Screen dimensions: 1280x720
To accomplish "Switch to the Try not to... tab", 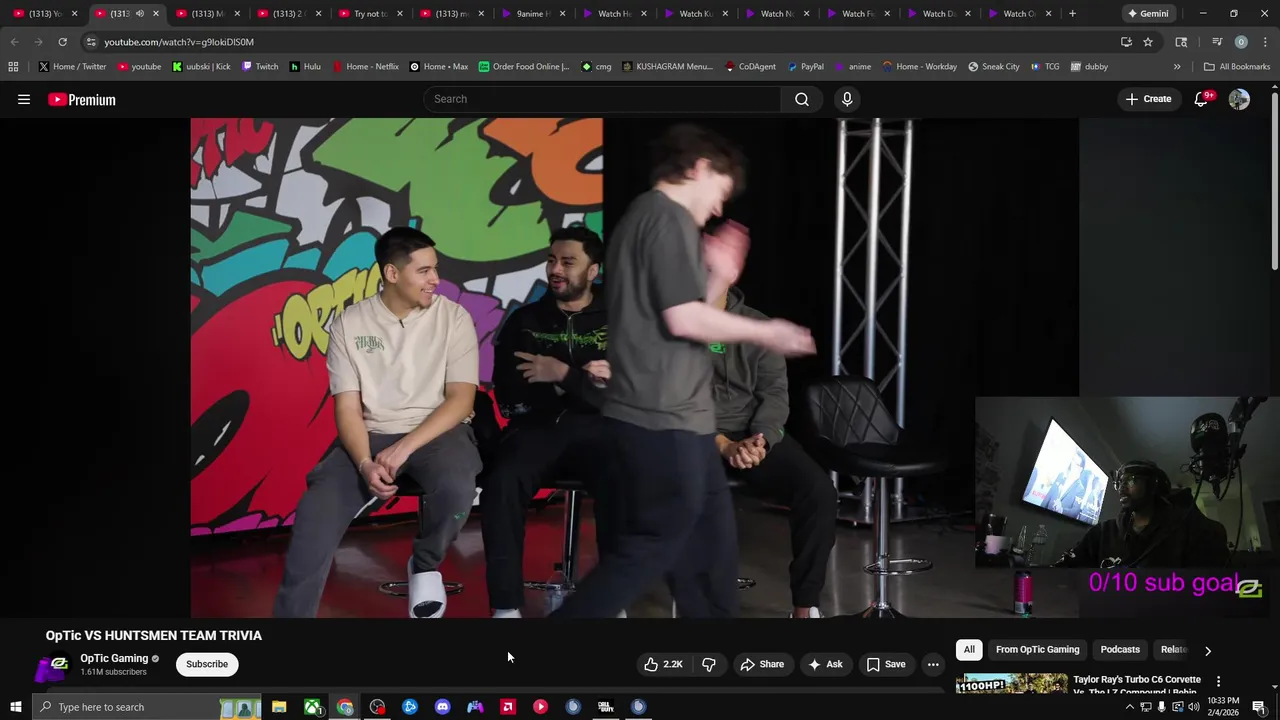I will click(371, 14).
